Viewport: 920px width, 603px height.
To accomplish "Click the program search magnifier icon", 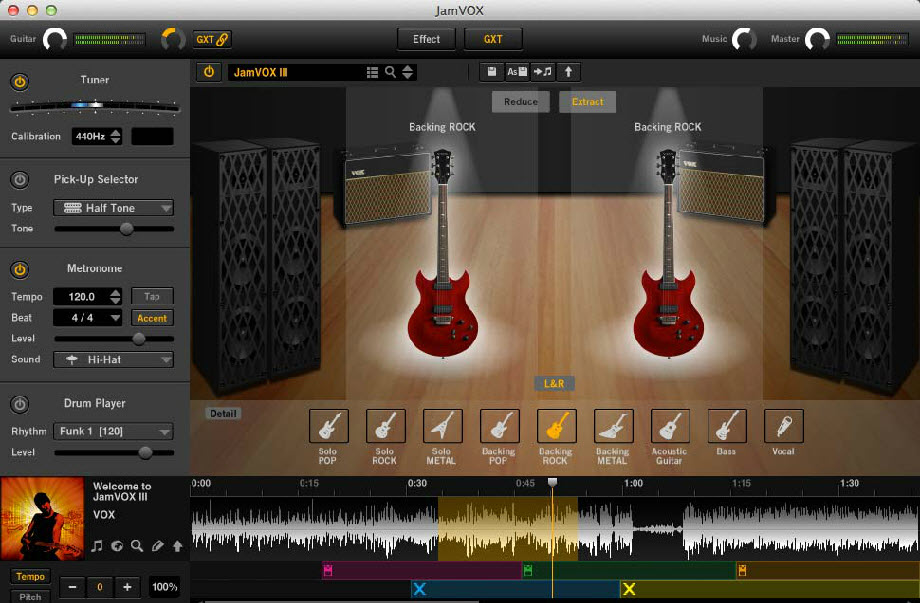I will (x=390, y=72).
